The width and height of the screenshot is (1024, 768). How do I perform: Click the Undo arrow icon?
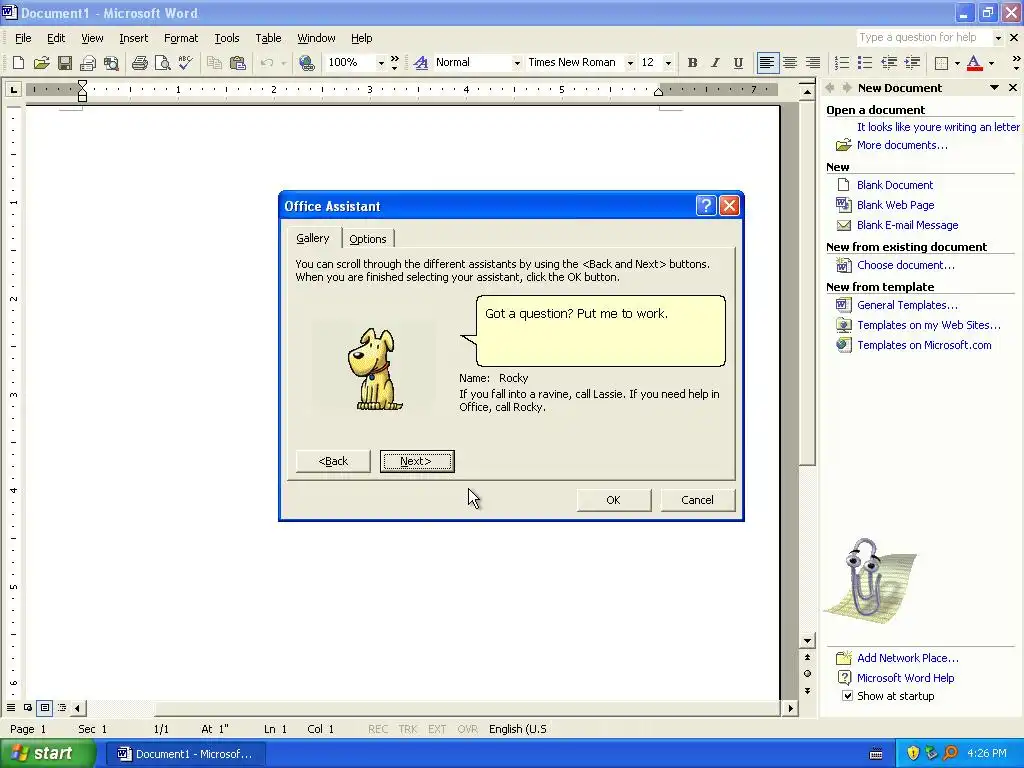266,63
